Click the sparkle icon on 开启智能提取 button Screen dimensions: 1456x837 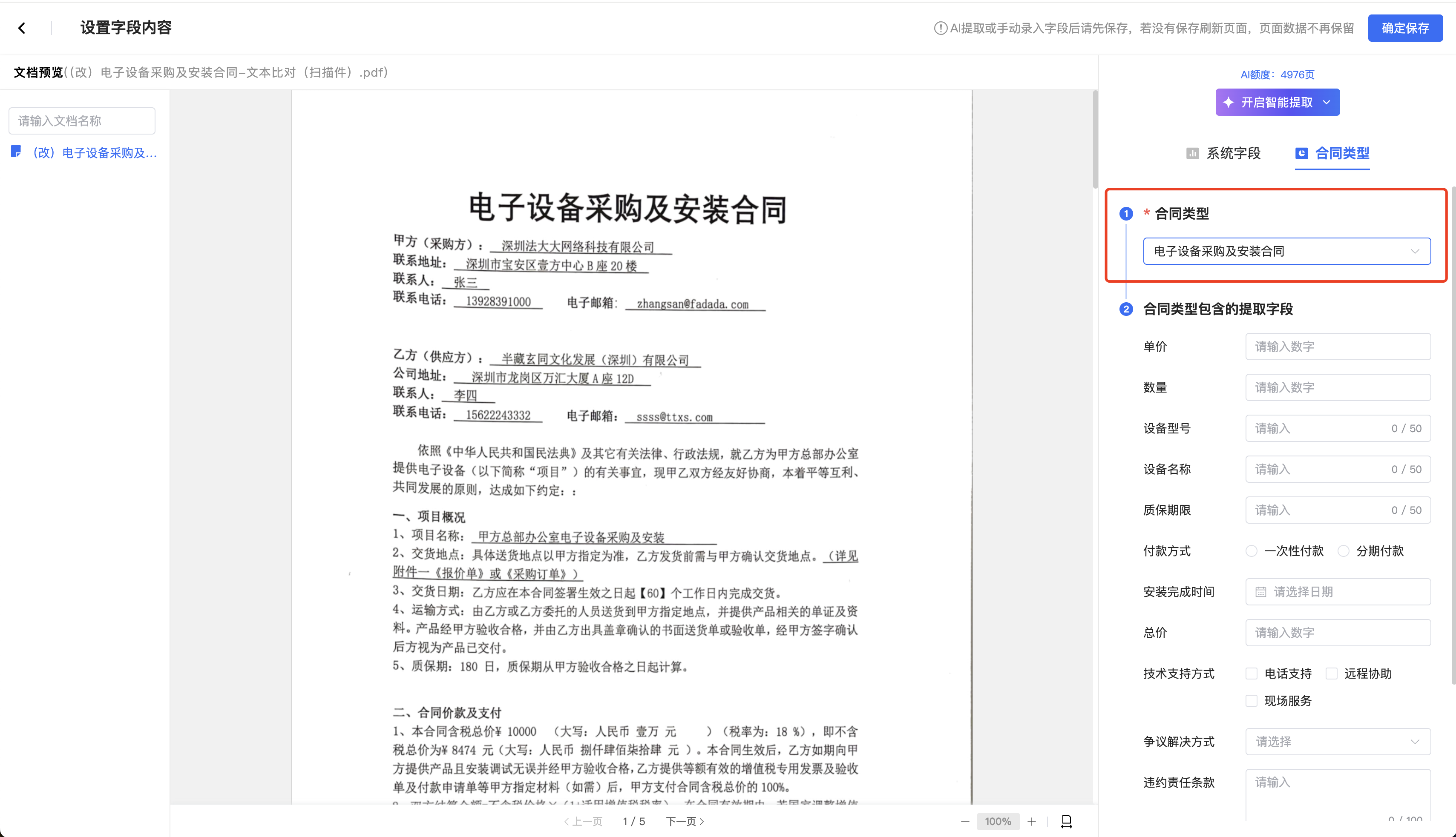pyautogui.click(x=1229, y=102)
